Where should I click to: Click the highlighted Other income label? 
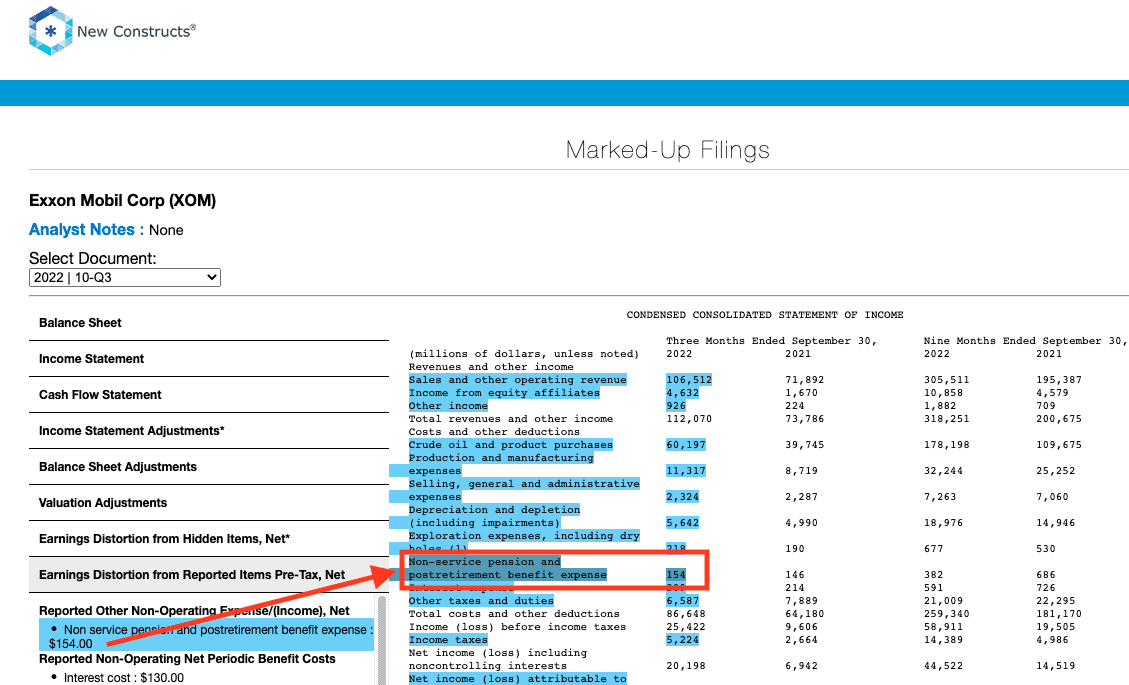(448, 406)
